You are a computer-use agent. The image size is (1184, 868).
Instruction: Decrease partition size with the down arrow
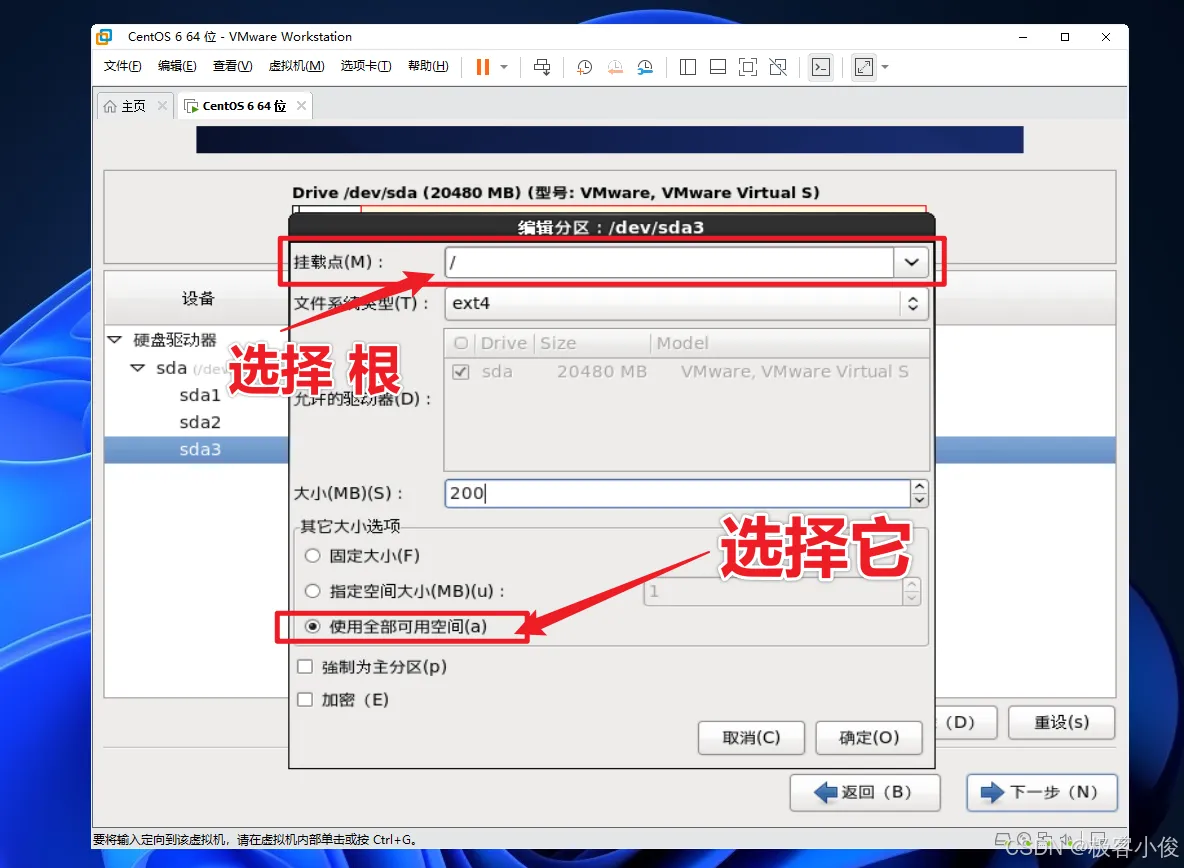click(x=919, y=500)
